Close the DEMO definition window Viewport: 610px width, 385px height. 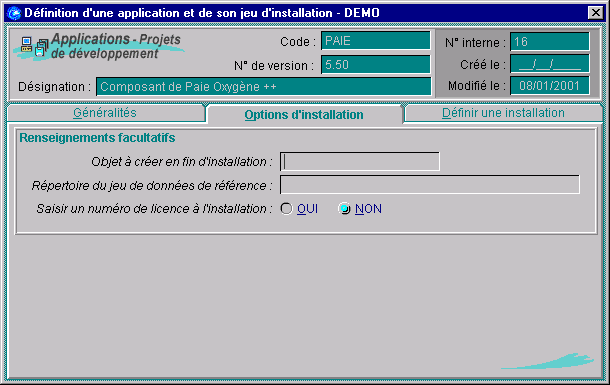click(596, 13)
